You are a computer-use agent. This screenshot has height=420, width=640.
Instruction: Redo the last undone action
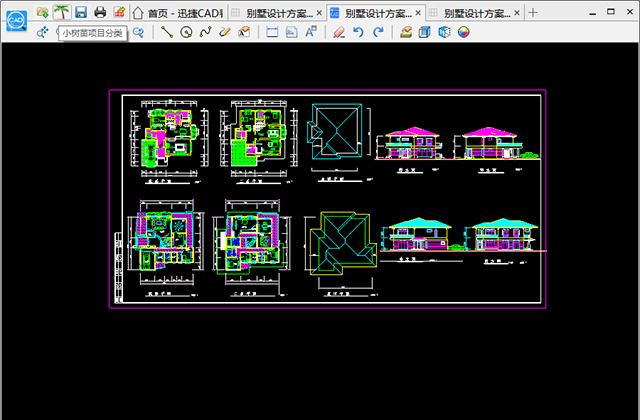point(377,32)
